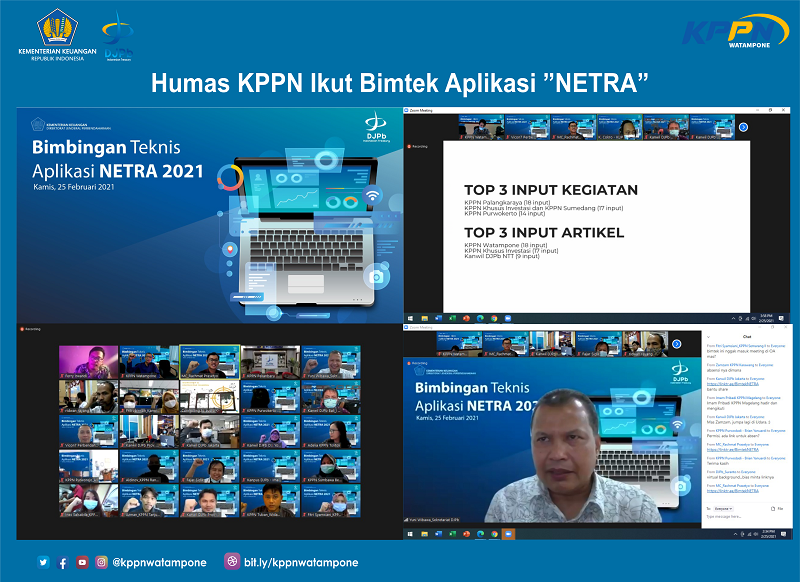Click the Facebook icon in the footer
This screenshot has width=800, height=582.
point(63,563)
